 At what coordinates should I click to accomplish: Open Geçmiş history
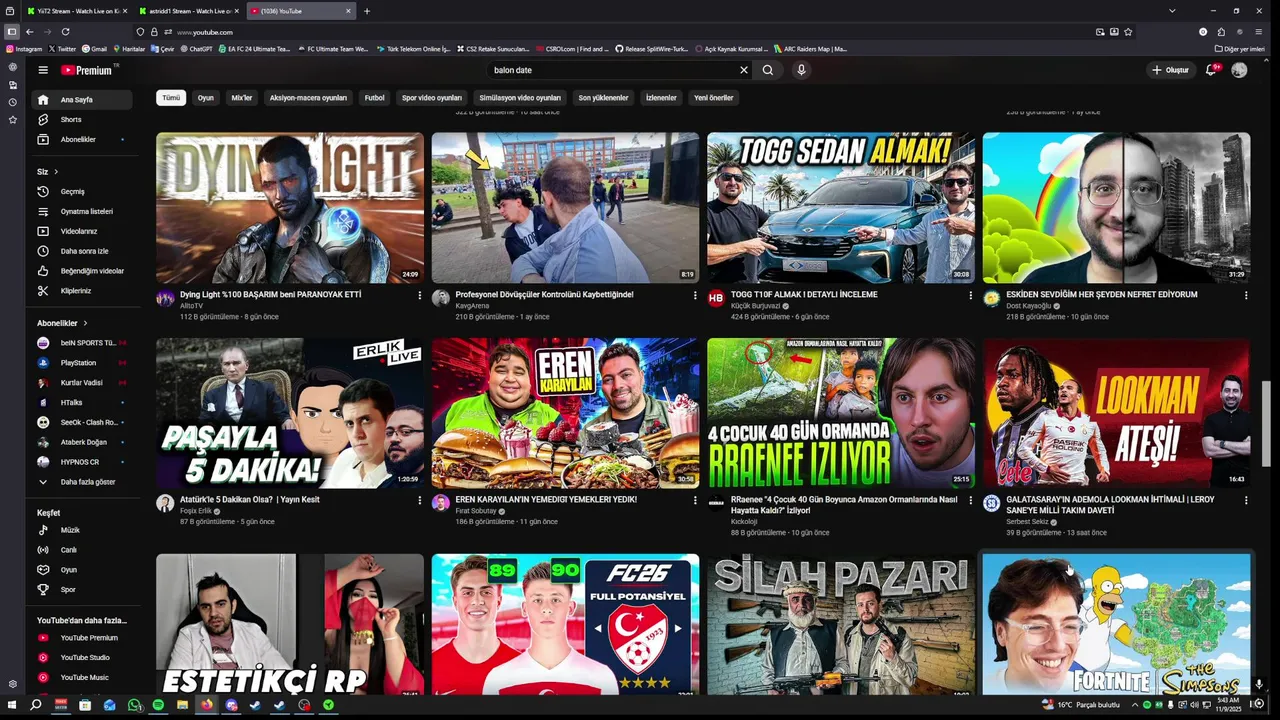click(x=82, y=191)
